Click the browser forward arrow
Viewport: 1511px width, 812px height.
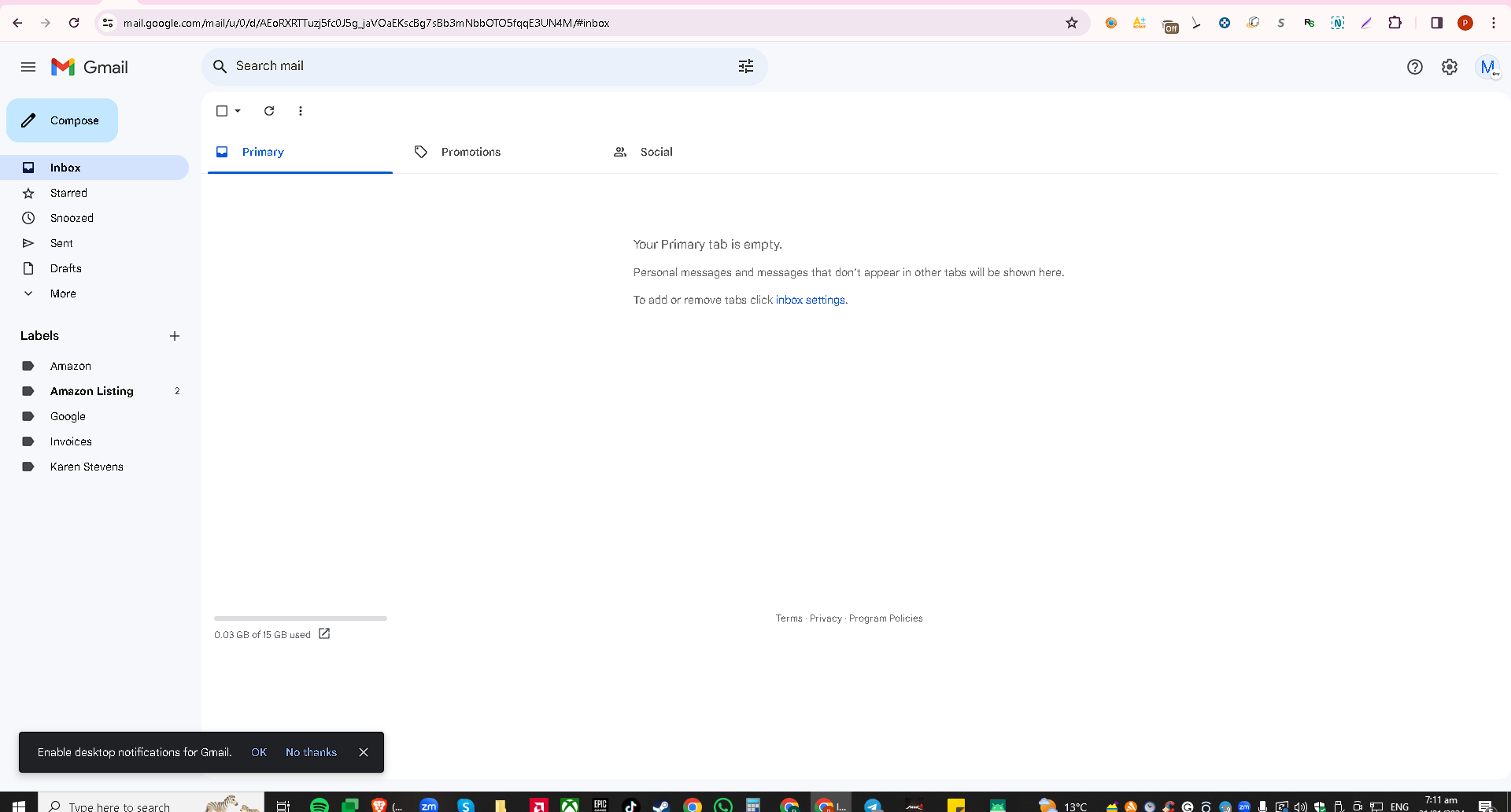pyautogui.click(x=46, y=23)
